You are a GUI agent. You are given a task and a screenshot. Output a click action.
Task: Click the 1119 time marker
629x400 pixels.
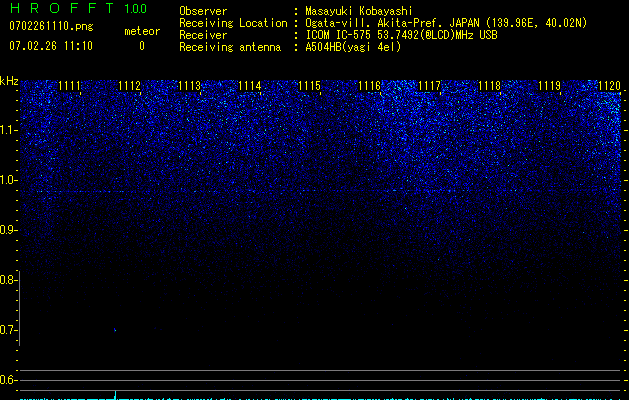549,86
